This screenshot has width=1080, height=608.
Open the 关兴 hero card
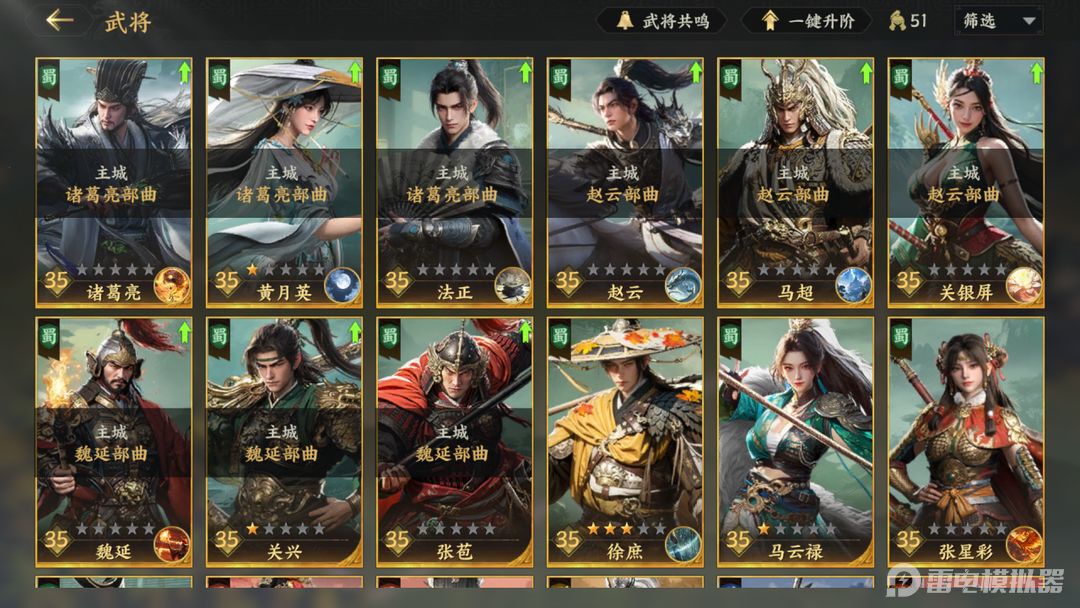284,442
